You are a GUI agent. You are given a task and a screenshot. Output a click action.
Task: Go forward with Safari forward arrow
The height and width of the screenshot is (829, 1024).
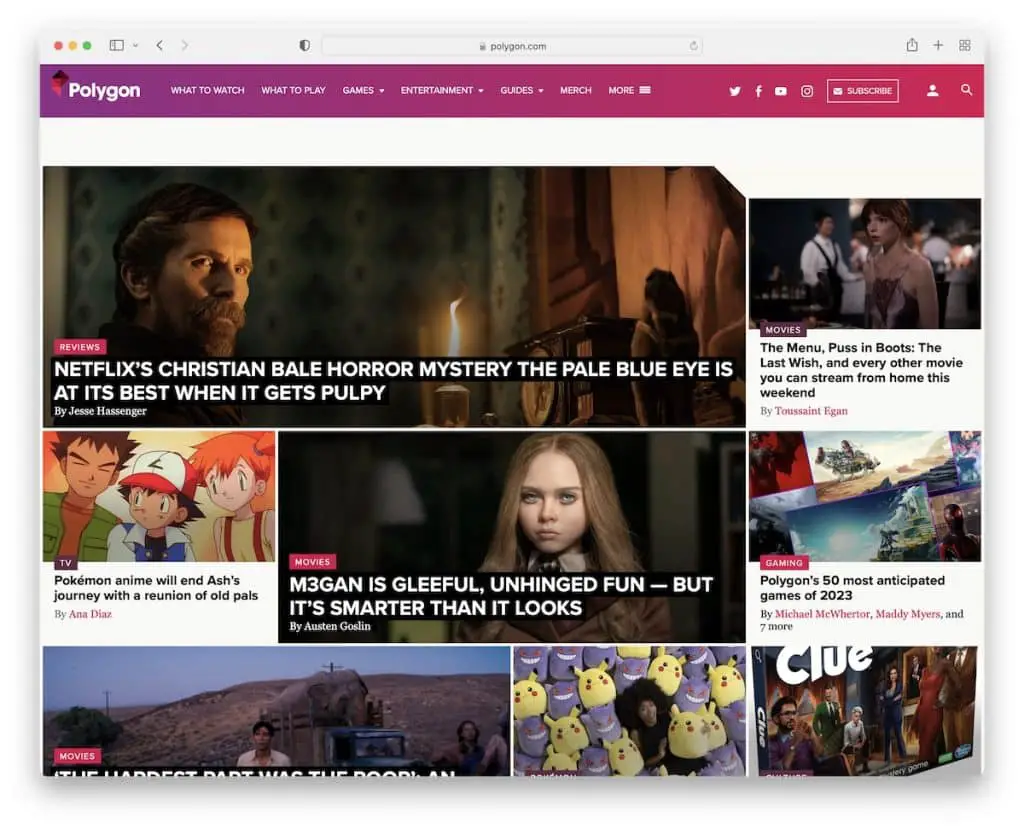[185, 45]
